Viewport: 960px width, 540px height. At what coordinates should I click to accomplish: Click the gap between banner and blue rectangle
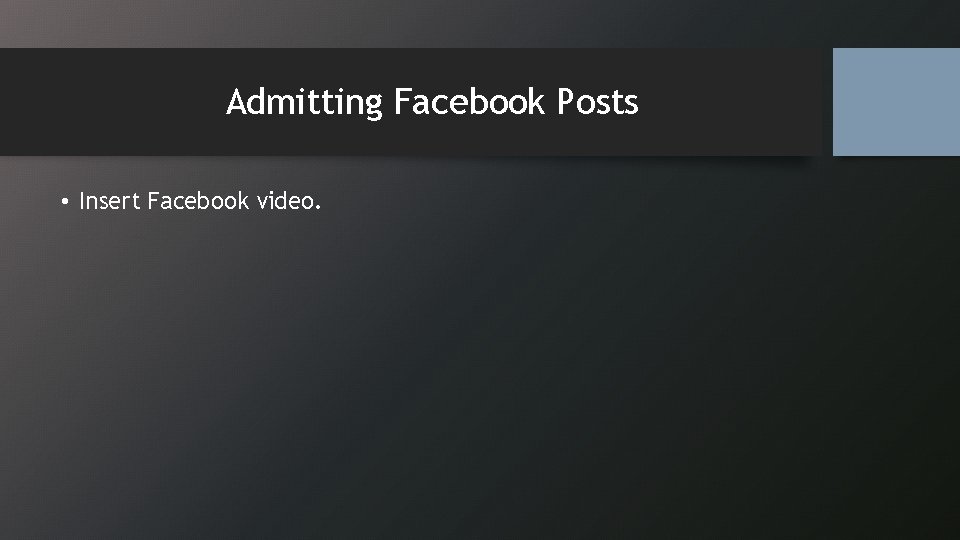828,102
